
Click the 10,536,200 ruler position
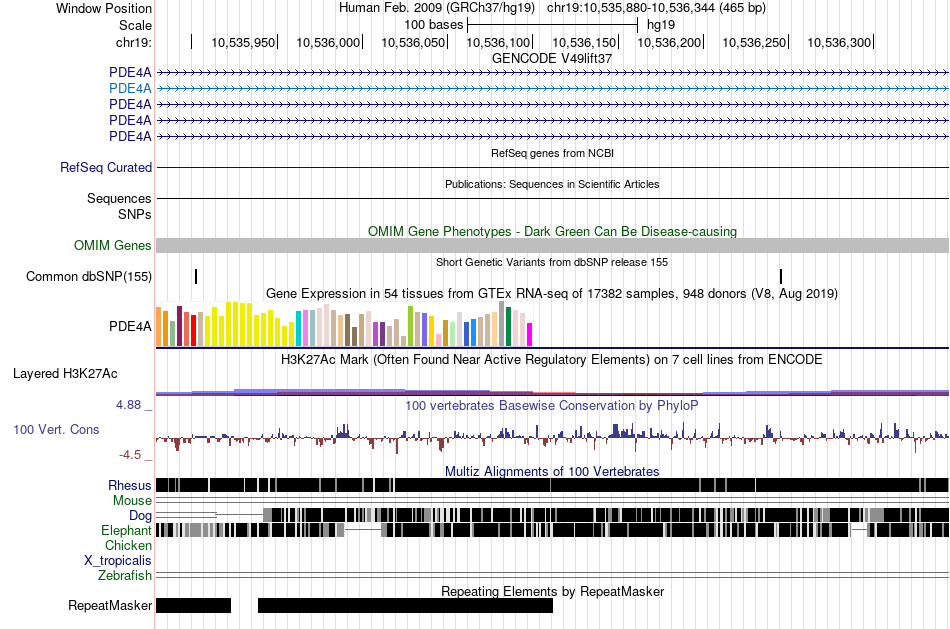[x=669, y=42]
